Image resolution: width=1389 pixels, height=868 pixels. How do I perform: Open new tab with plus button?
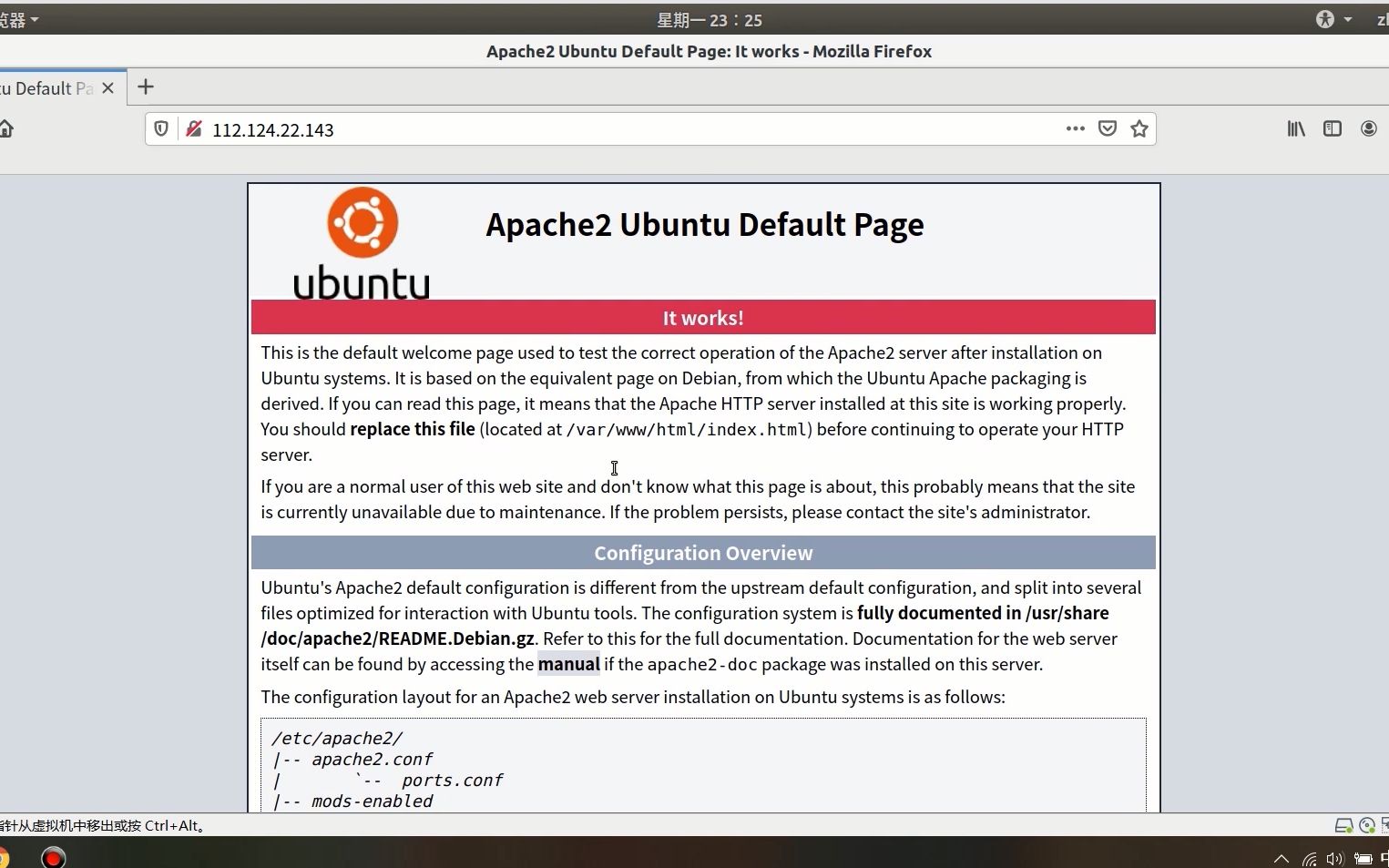146,87
